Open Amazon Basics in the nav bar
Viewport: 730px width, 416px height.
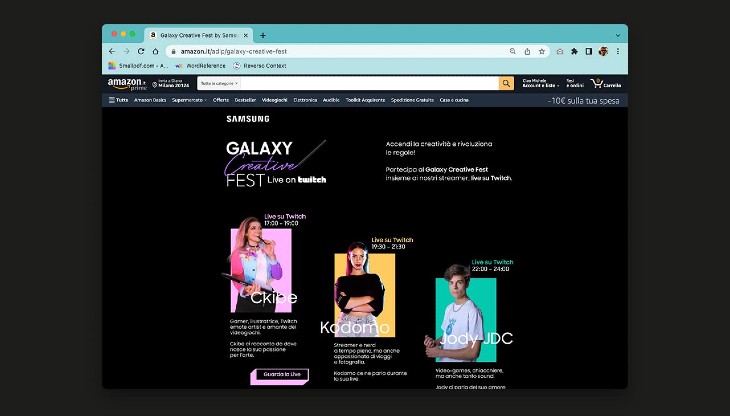point(150,100)
